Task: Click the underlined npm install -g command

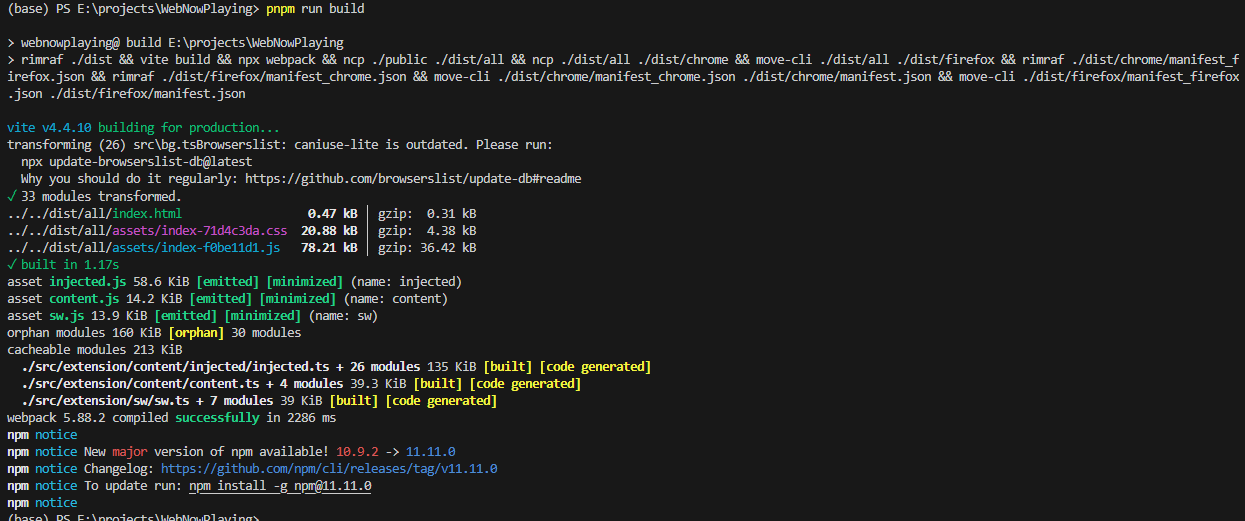Action: pos(280,486)
